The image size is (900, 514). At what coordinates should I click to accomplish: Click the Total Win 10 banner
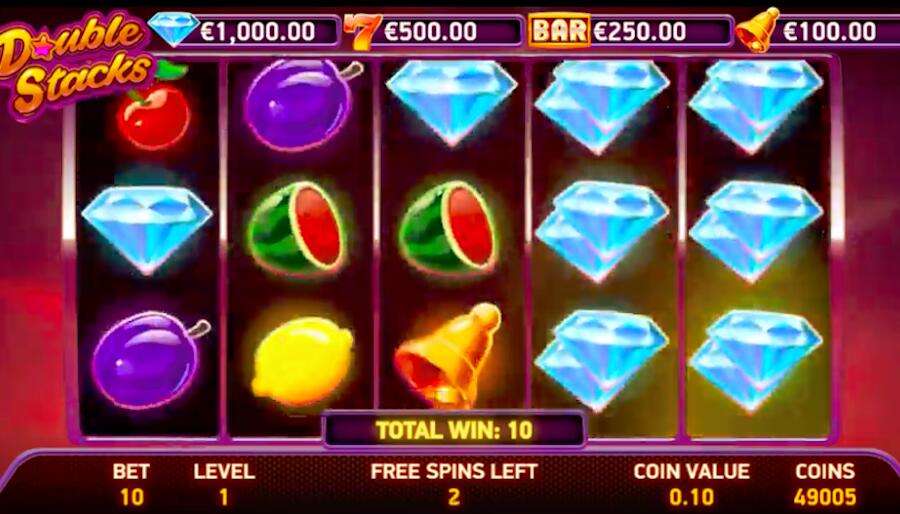(x=454, y=430)
